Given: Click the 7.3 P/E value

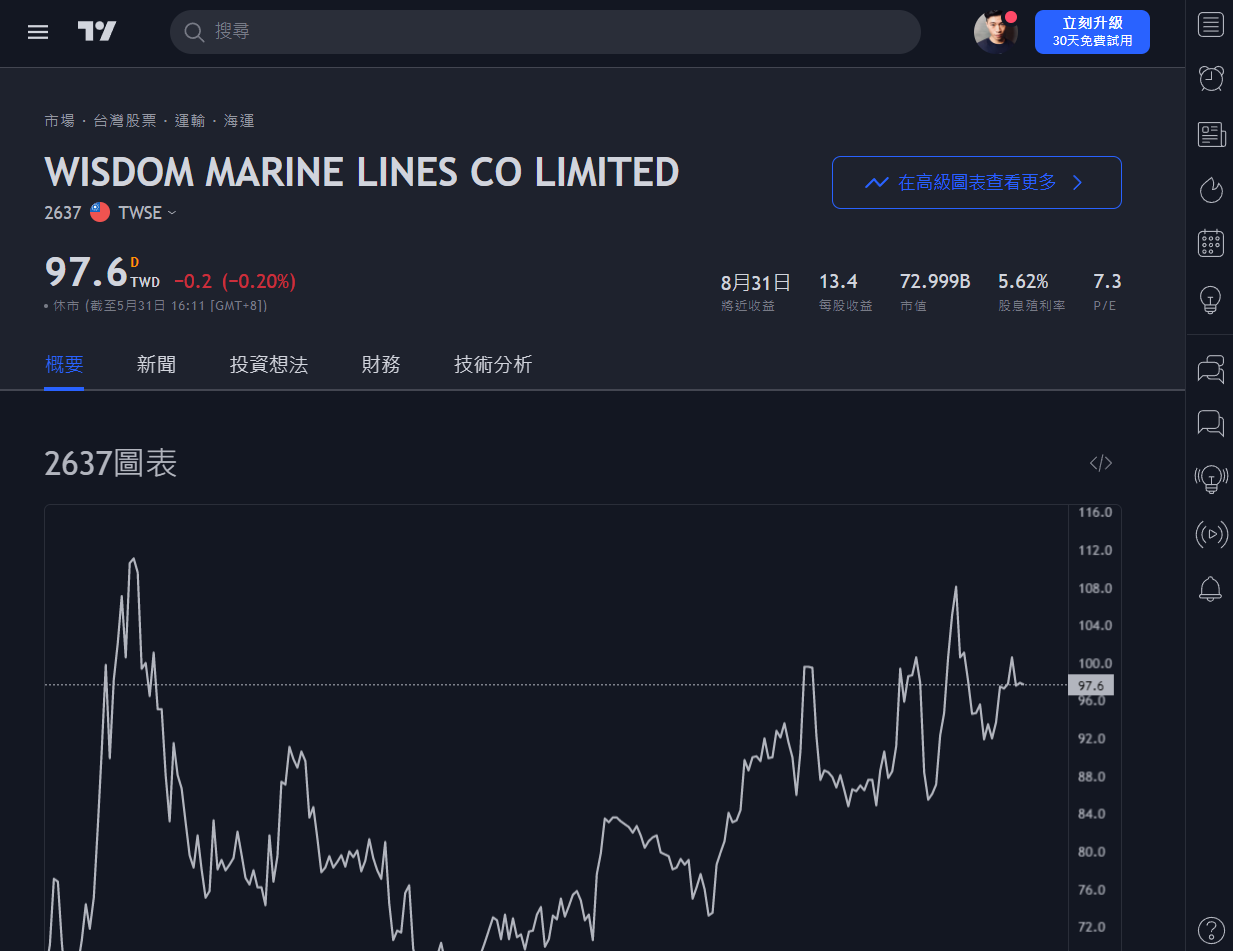Looking at the screenshot, I should coord(1107,282).
